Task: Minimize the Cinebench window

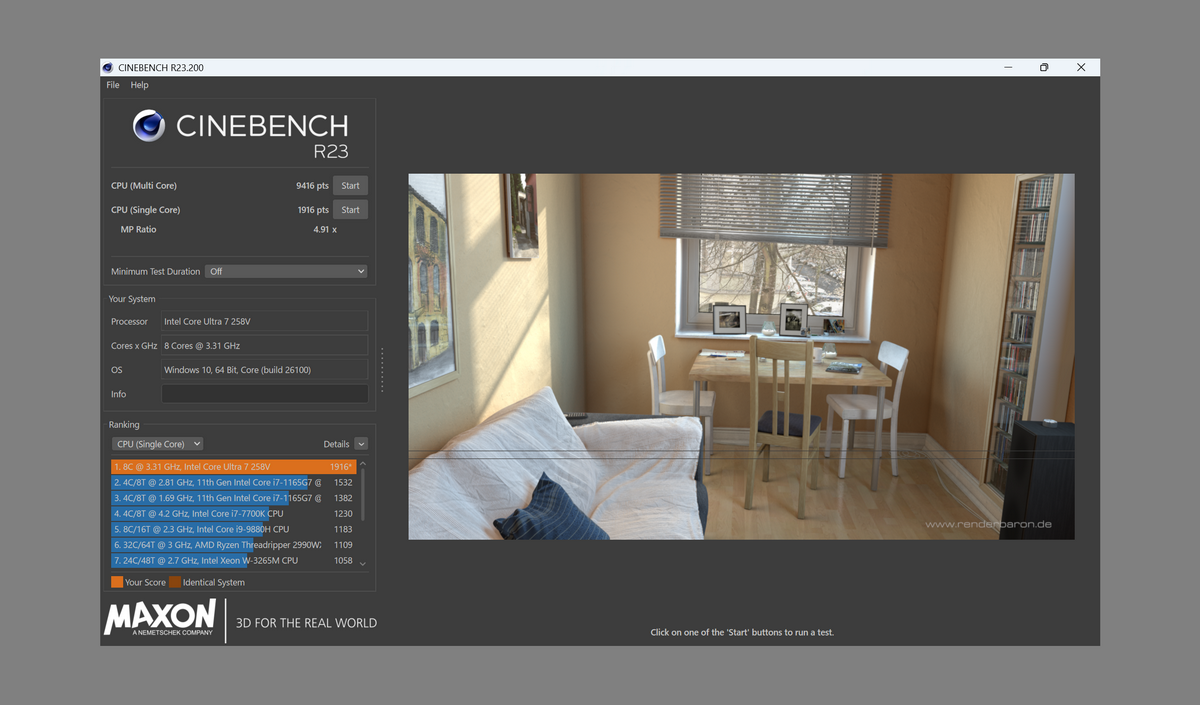Action: tap(1008, 67)
